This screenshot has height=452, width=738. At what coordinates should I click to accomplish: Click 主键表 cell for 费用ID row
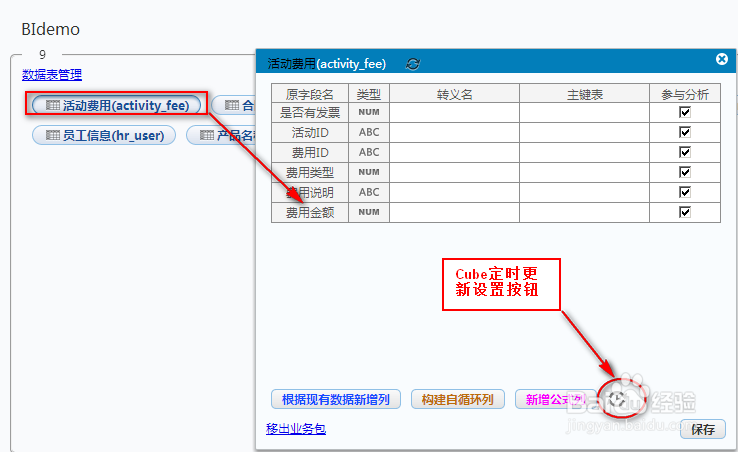pyautogui.click(x=584, y=153)
